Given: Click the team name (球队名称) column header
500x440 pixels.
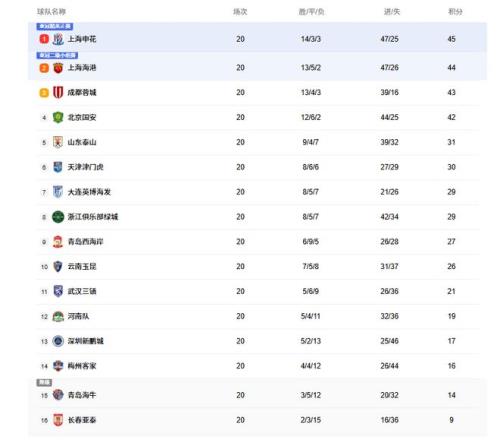Looking at the screenshot, I should (x=51, y=12).
